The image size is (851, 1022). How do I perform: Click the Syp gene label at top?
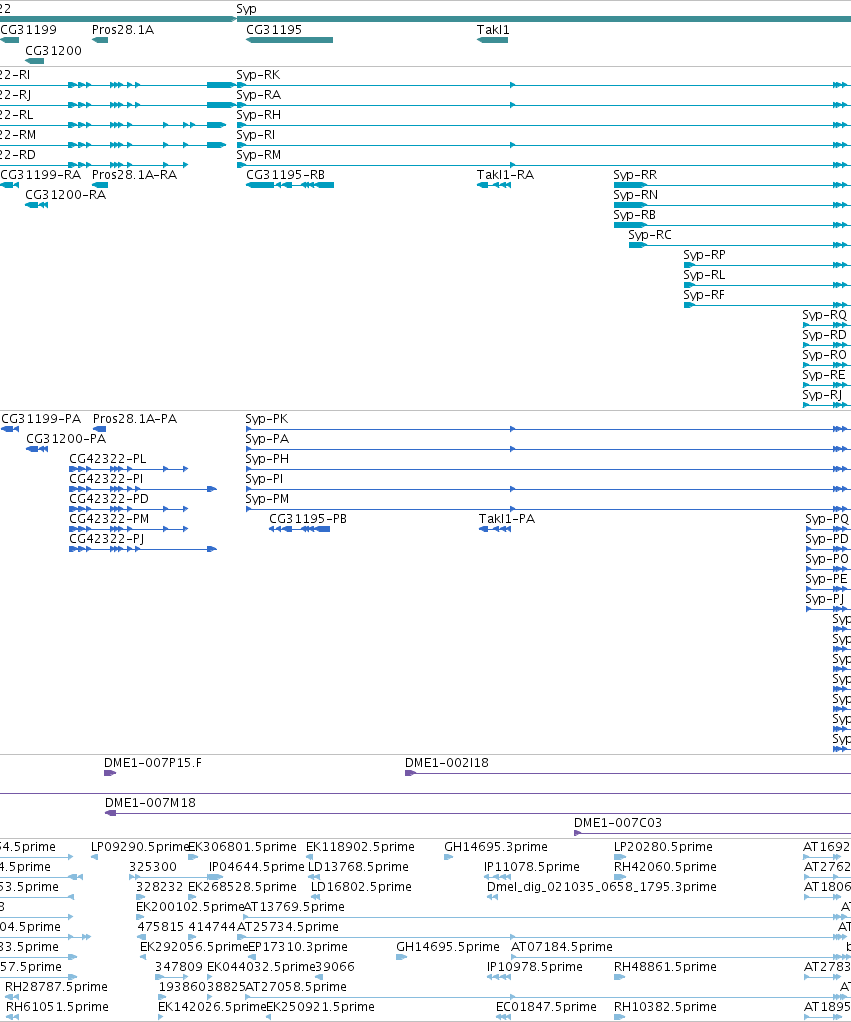point(246,9)
